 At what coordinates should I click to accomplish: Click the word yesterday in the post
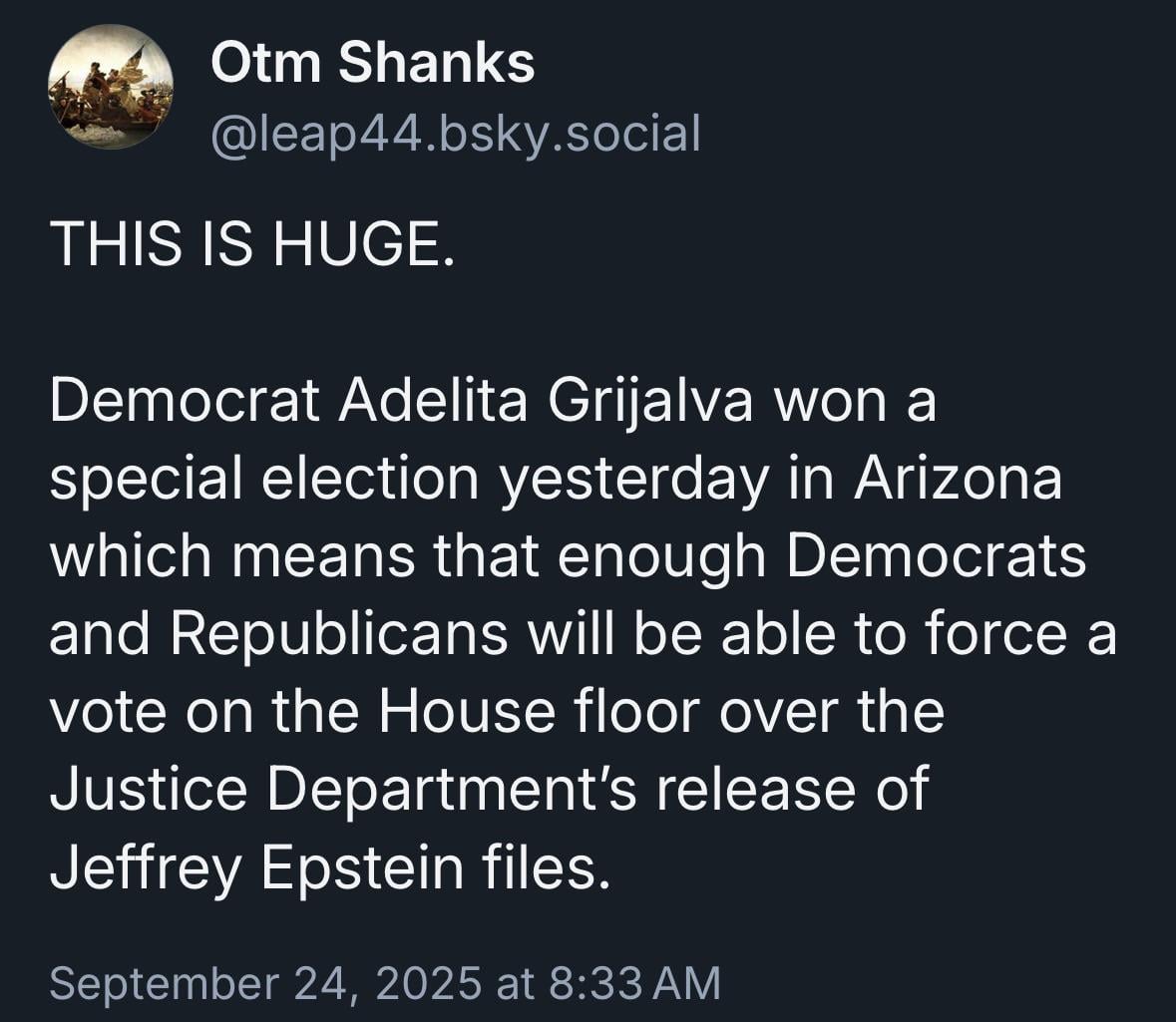pyautogui.click(x=634, y=482)
